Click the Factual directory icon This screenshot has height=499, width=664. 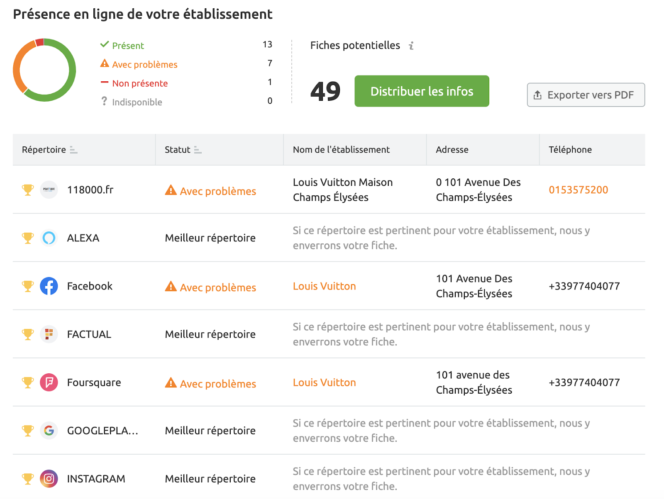pyautogui.click(x=49, y=334)
